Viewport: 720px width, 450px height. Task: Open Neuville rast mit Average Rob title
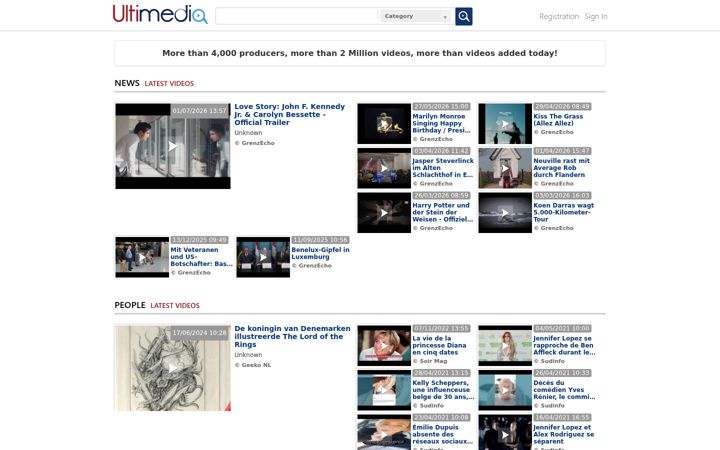pyautogui.click(x=561, y=168)
